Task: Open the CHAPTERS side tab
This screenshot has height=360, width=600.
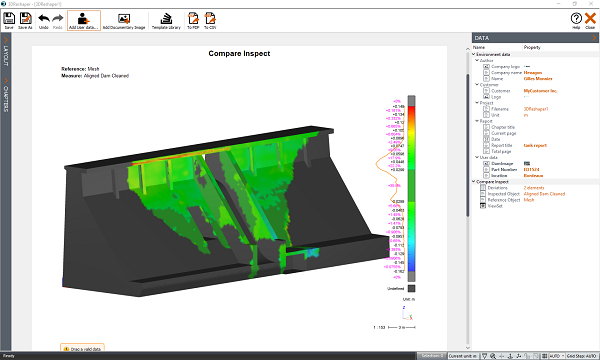Action: (x=5, y=95)
